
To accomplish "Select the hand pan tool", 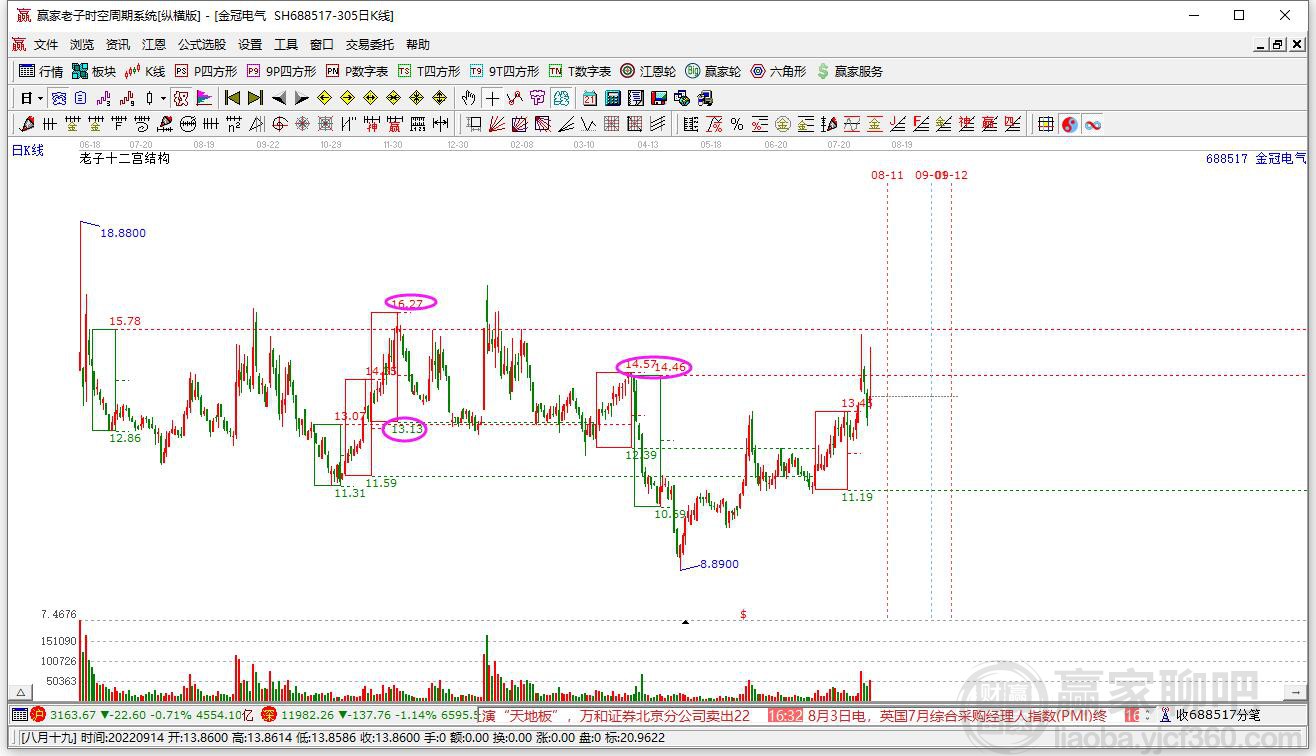I will pos(469,98).
